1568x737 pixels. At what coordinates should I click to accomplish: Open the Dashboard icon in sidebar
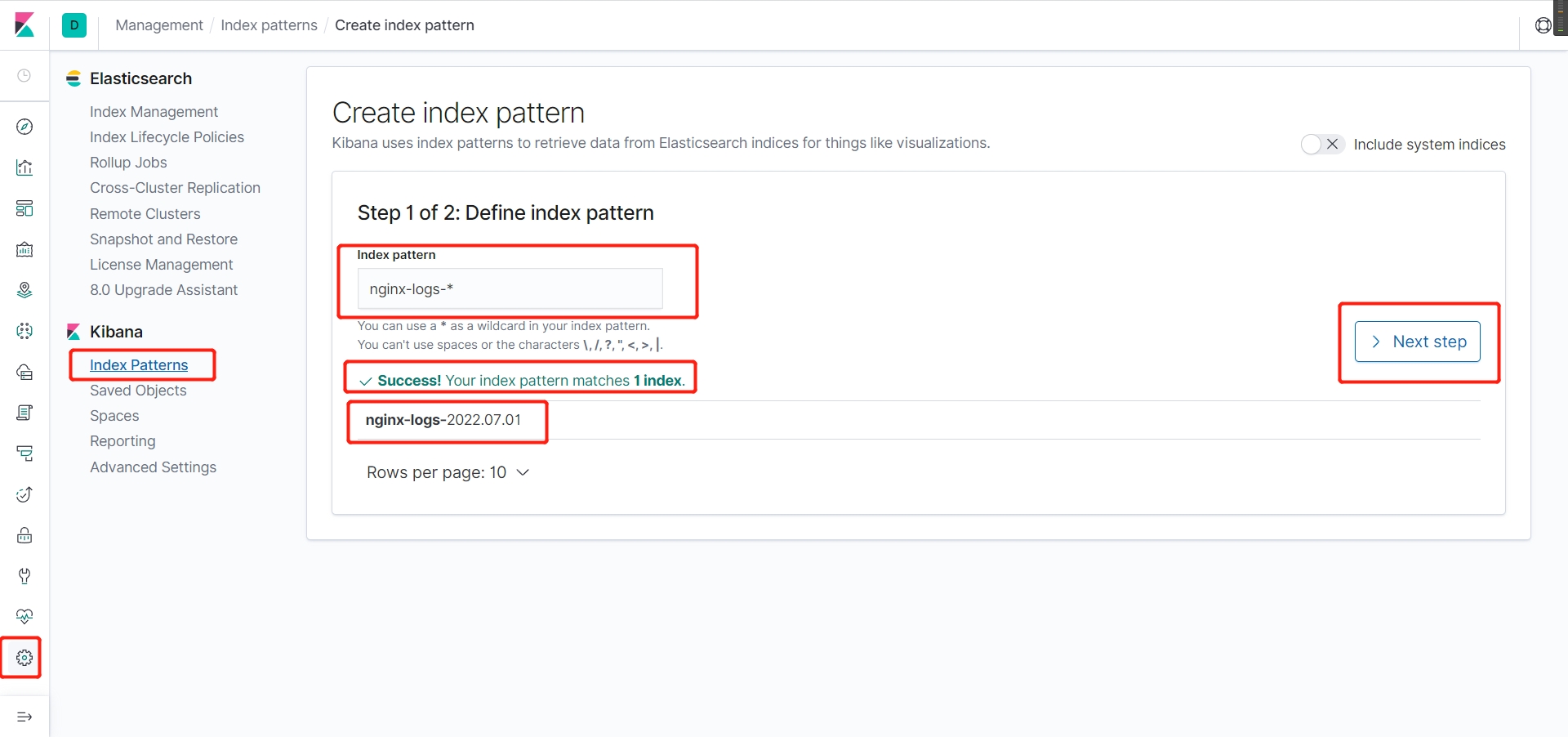(24, 208)
